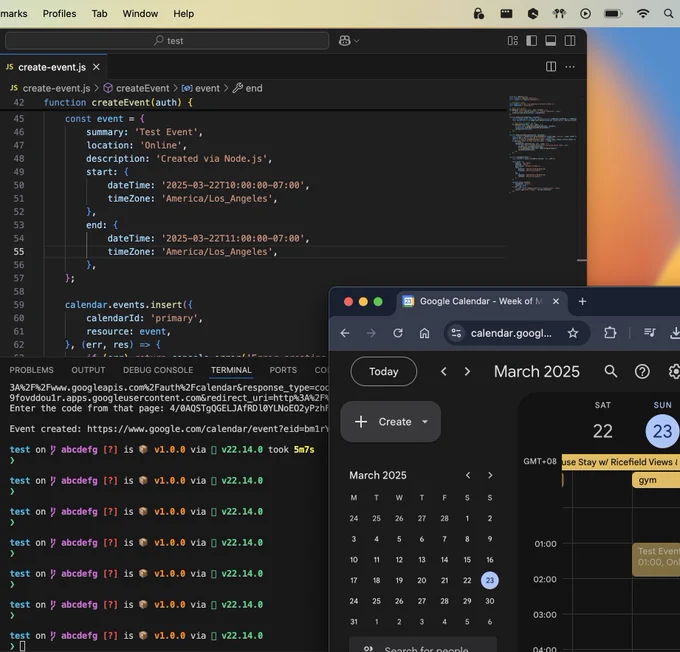Open Google Calendar support help icon
The width and height of the screenshot is (680, 652).
coord(642,371)
